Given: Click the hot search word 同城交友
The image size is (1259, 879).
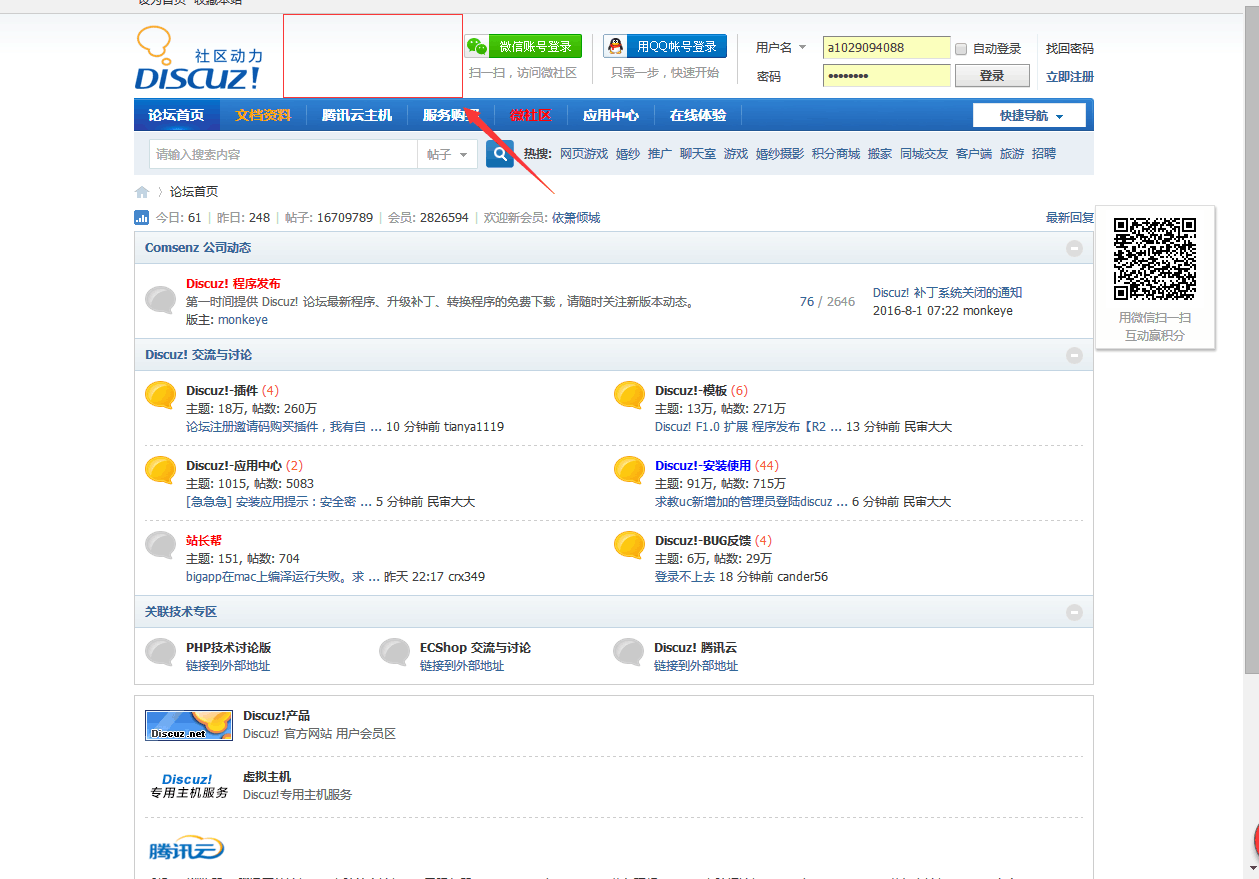Looking at the screenshot, I should tap(924, 154).
